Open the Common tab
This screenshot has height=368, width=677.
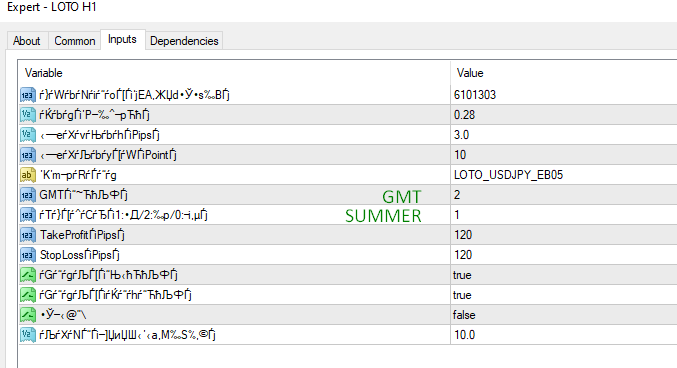[75, 41]
